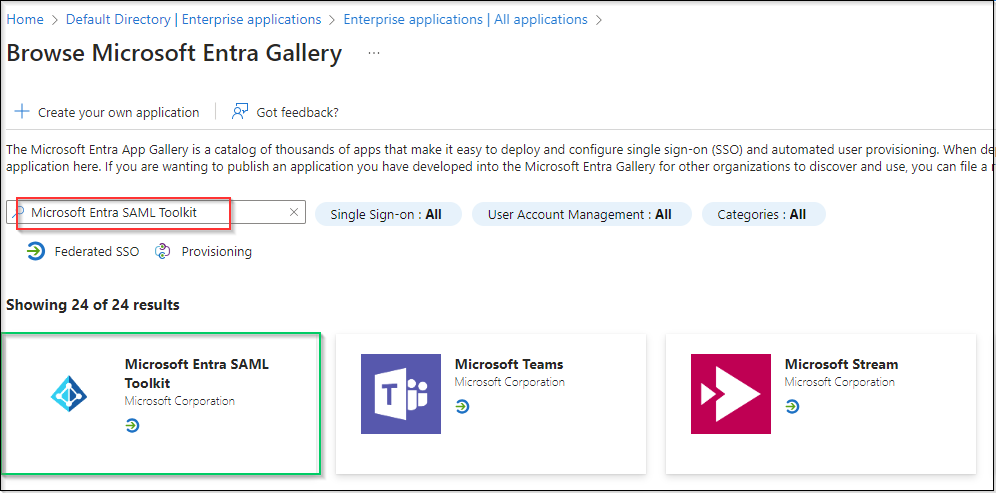The image size is (996, 493).
Task: Clear the search box with the X icon
Action: click(294, 212)
